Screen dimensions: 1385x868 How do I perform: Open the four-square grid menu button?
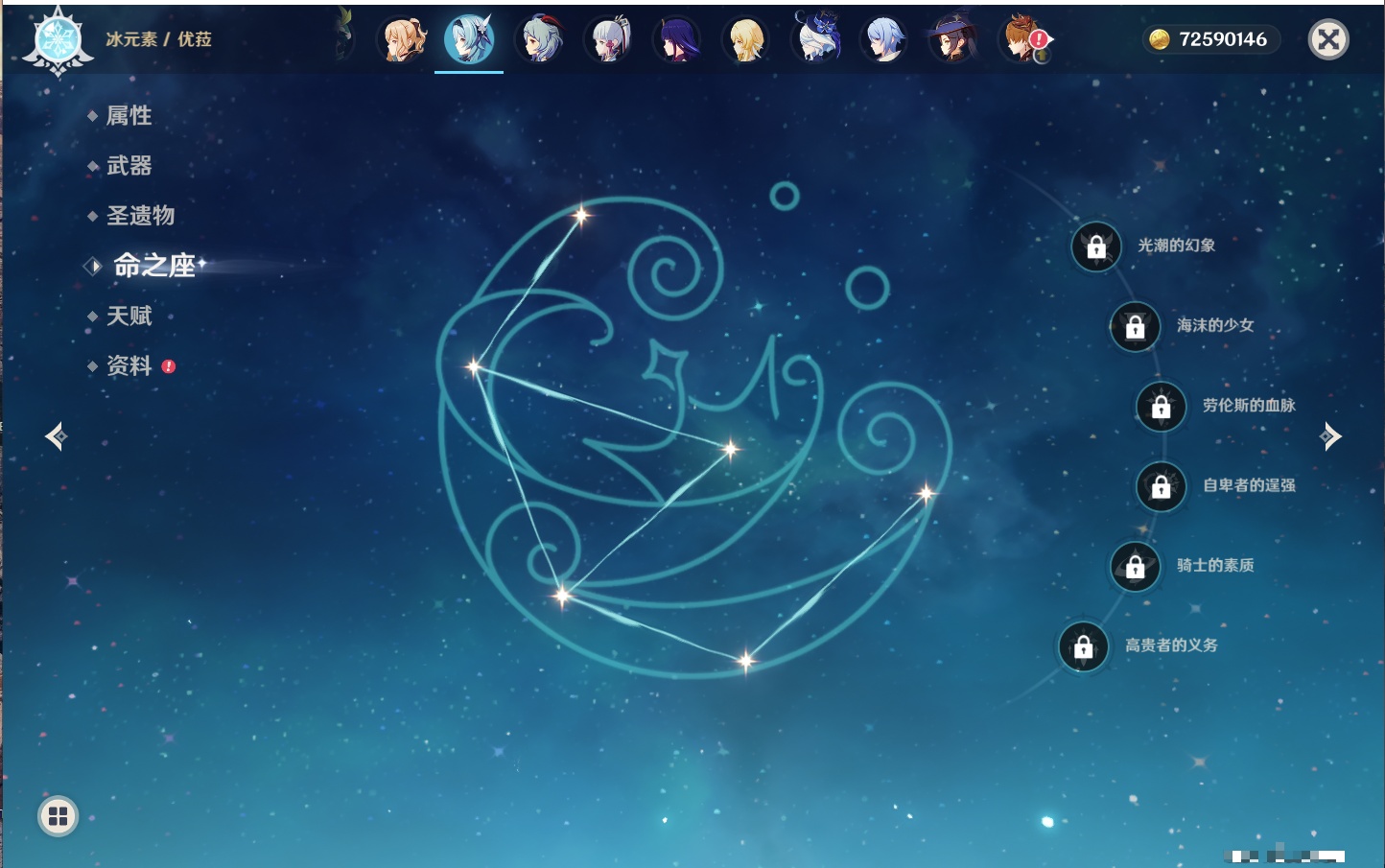[58, 816]
